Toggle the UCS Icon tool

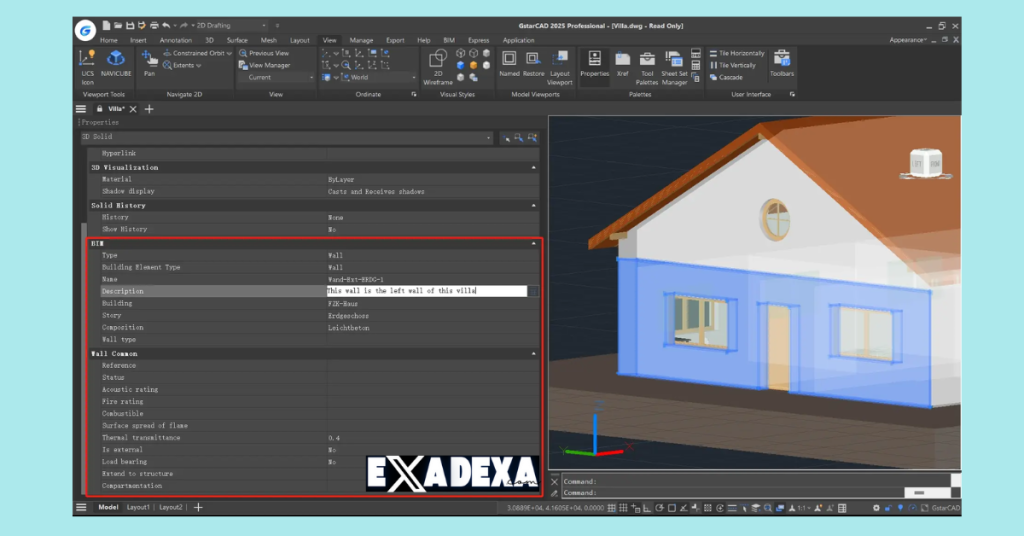coord(88,67)
